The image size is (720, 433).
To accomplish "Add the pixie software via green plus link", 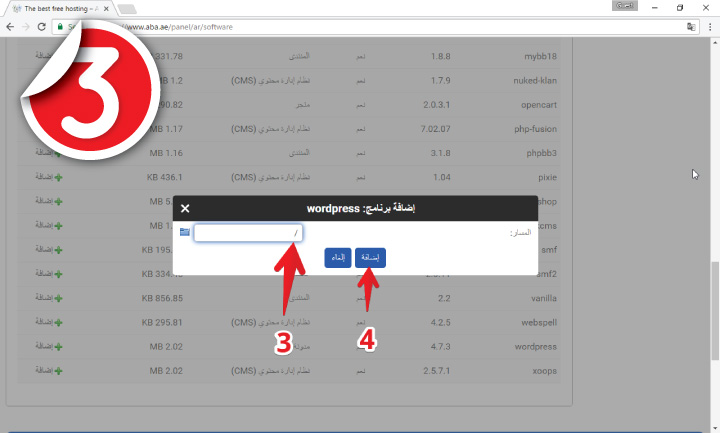I will pyautogui.click(x=49, y=177).
